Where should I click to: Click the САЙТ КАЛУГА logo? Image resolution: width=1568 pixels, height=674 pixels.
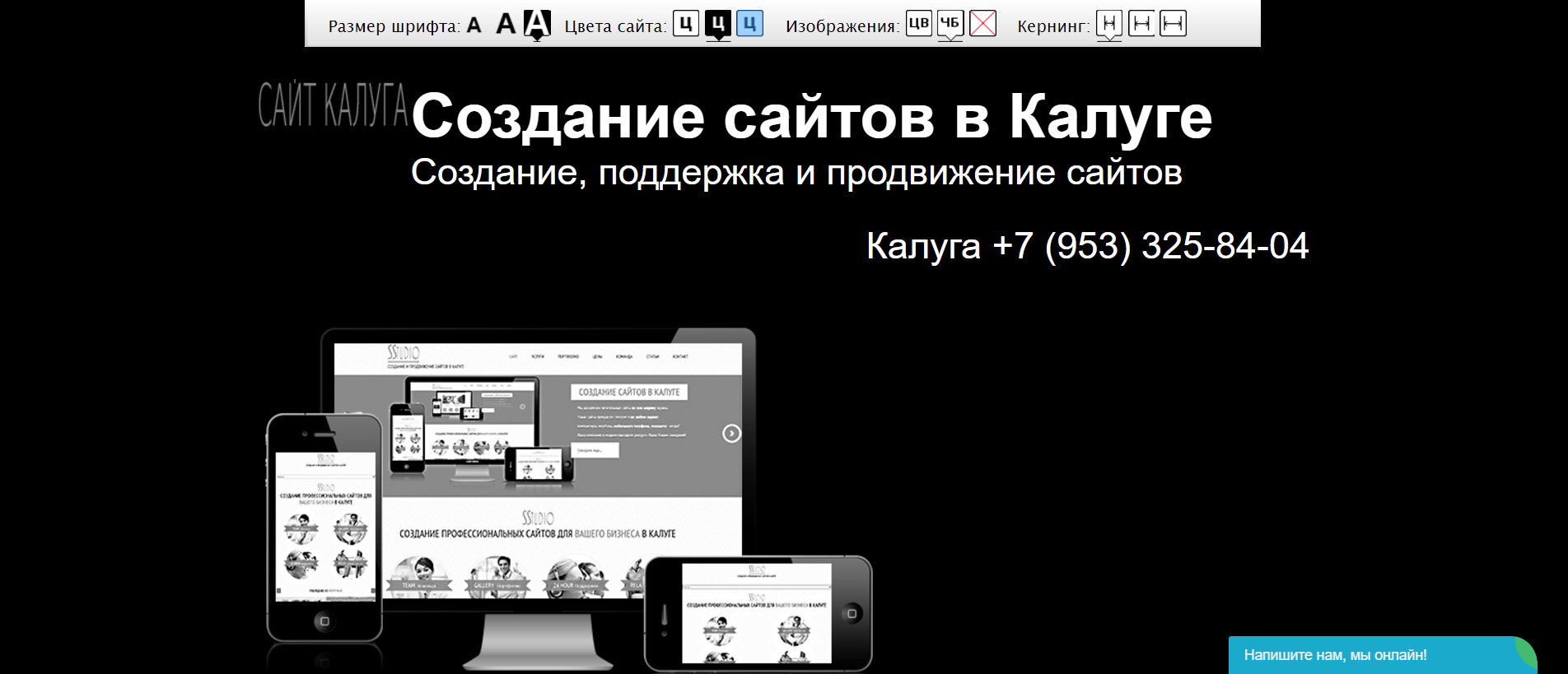point(333,105)
